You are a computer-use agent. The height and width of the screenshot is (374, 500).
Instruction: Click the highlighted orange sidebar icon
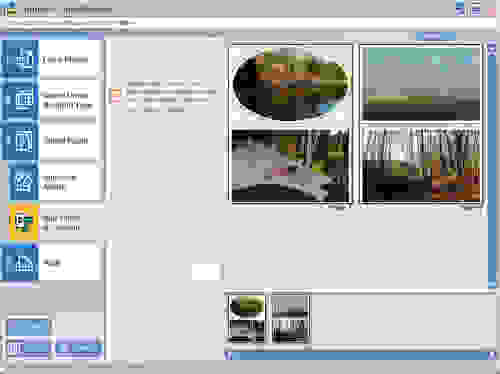[23, 222]
